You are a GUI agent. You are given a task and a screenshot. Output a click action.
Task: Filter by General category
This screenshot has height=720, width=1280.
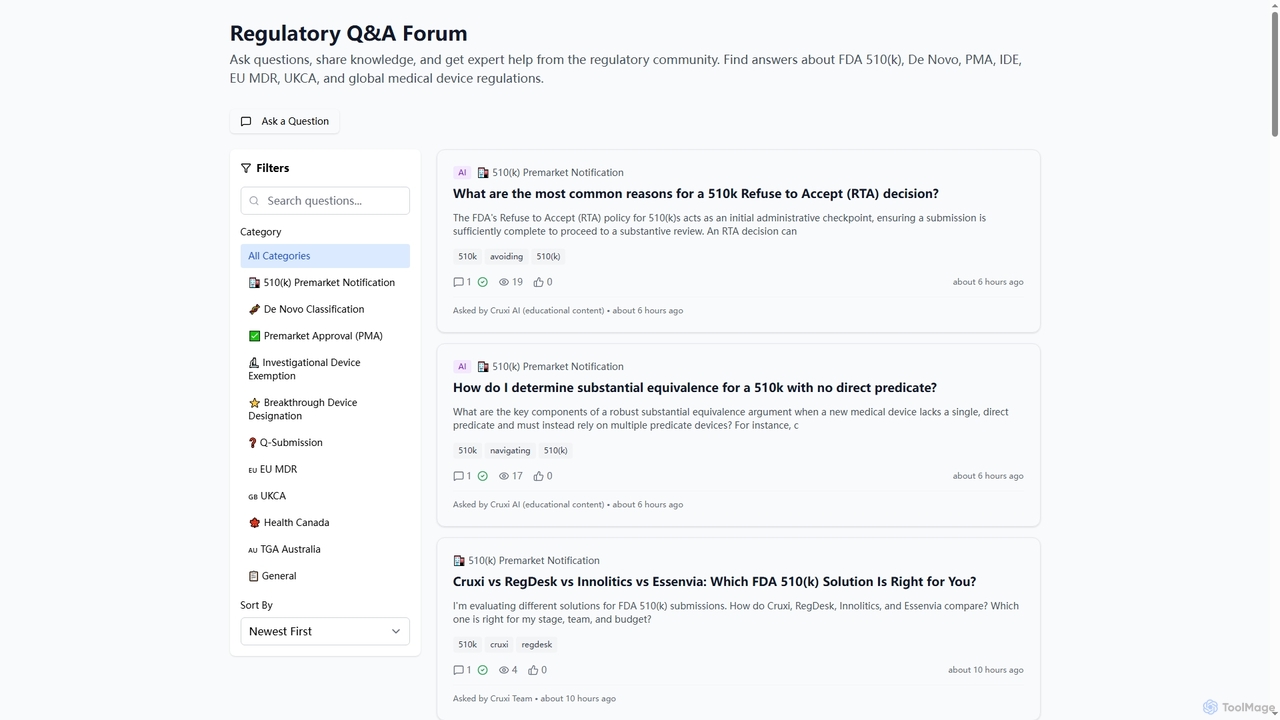(x=325, y=576)
